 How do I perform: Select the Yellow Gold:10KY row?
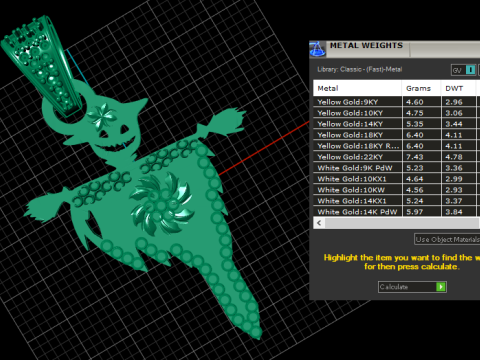point(397,113)
